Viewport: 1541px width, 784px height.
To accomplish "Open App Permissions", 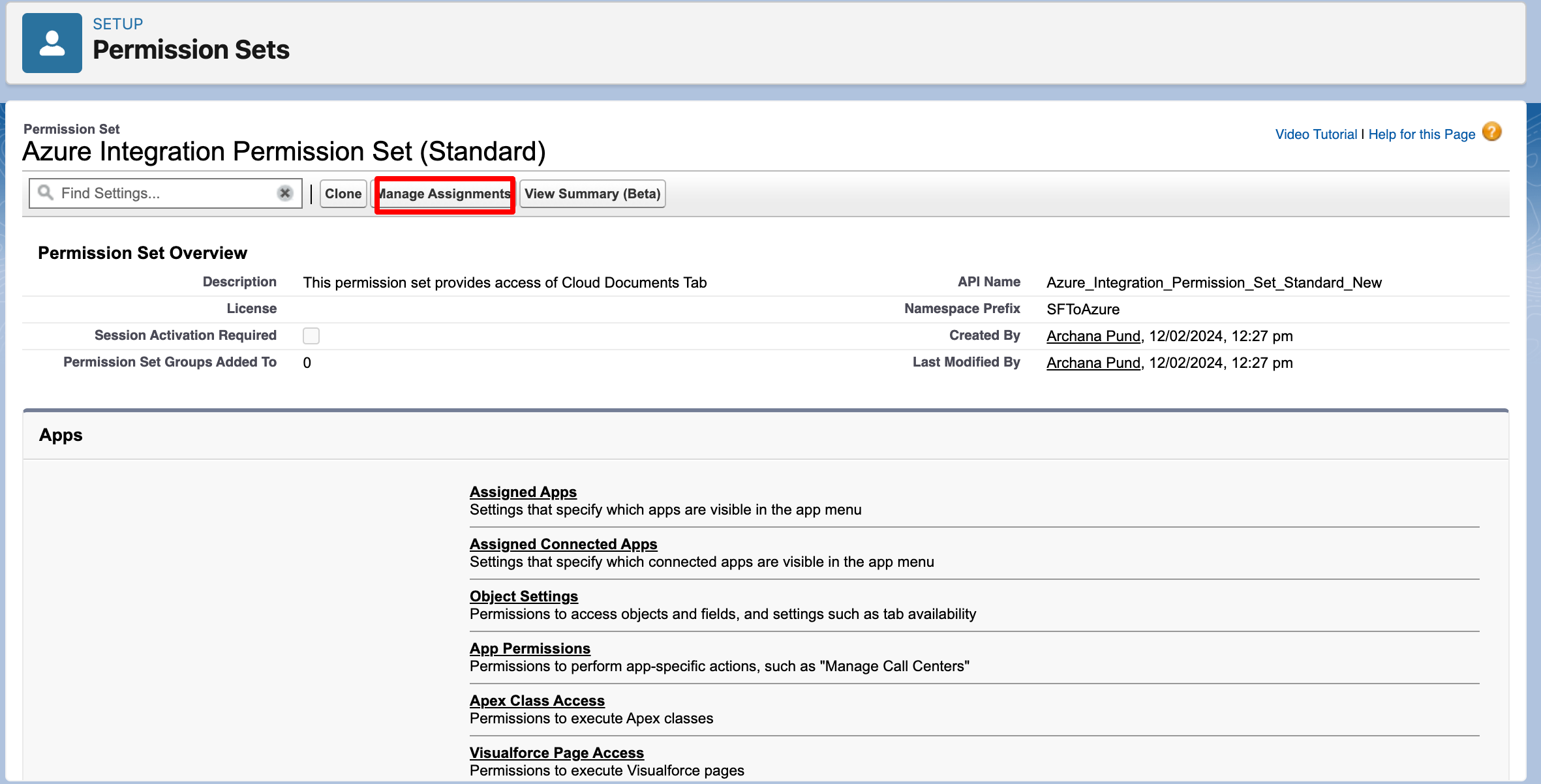I will click(530, 648).
